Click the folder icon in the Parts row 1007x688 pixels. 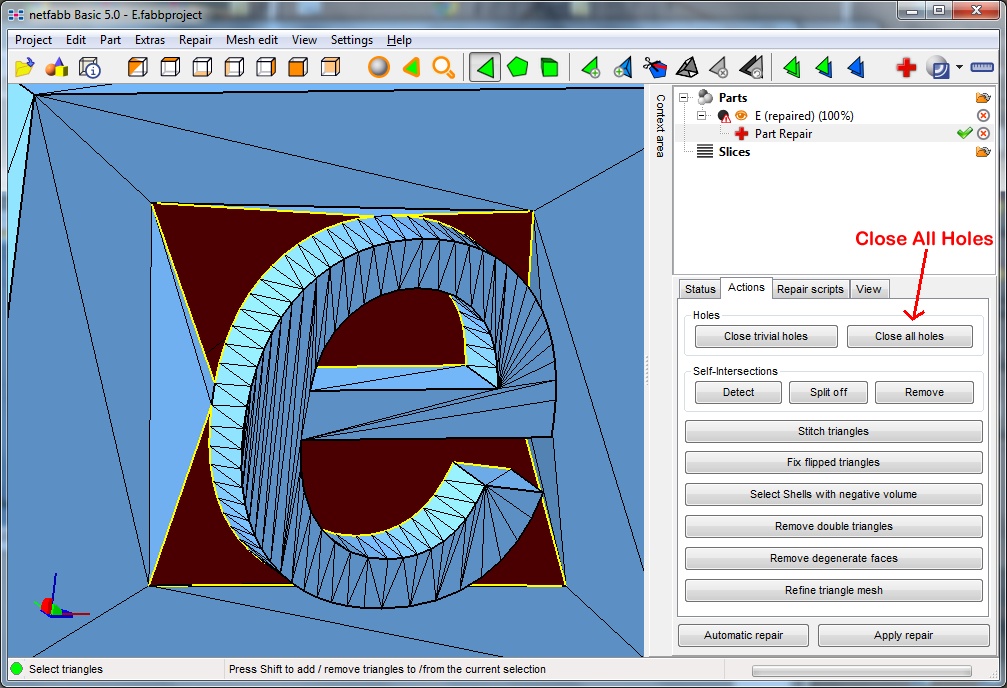point(983,98)
